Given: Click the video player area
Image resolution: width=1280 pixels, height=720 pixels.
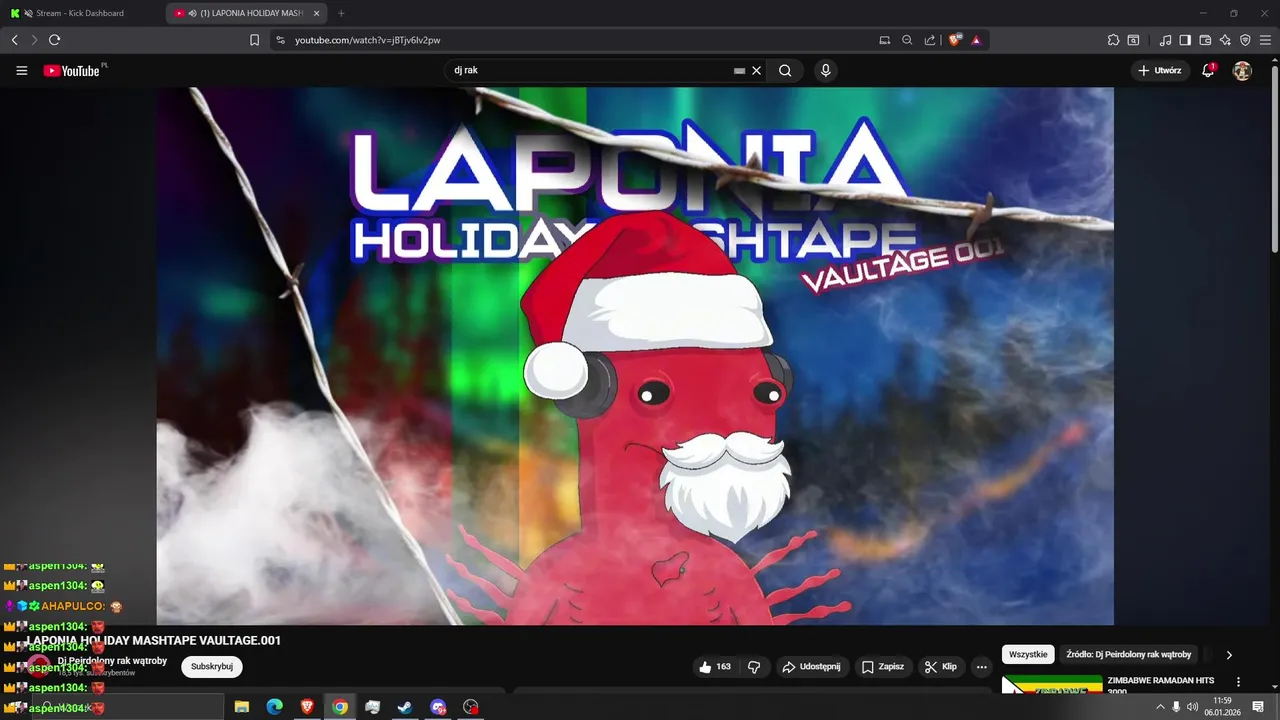Looking at the screenshot, I should (x=635, y=356).
